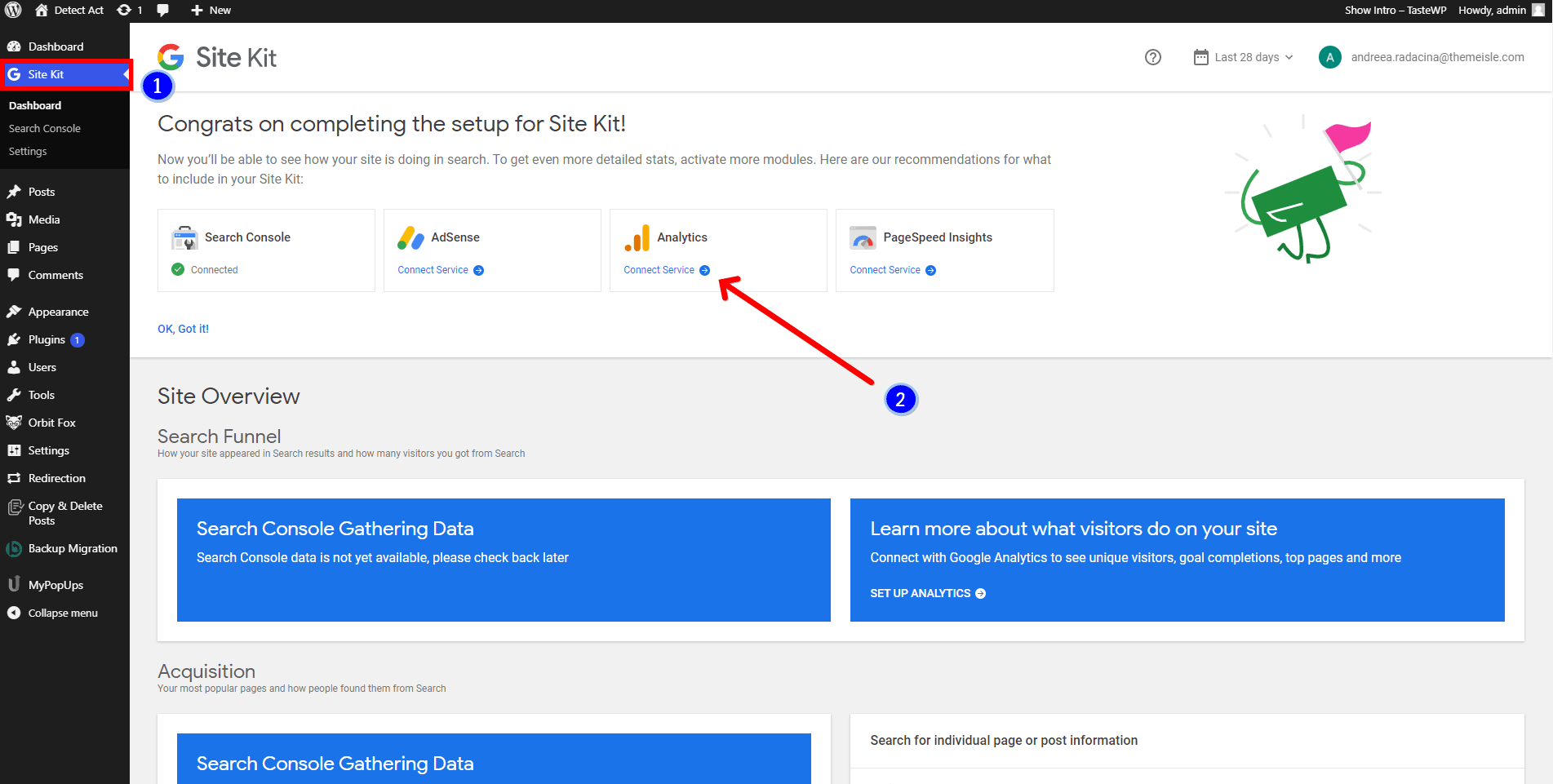Viewport: 1553px width, 784px height.
Task: Open the WordPress logo menu
Action: pyautogui.click(x=14, y=11)
